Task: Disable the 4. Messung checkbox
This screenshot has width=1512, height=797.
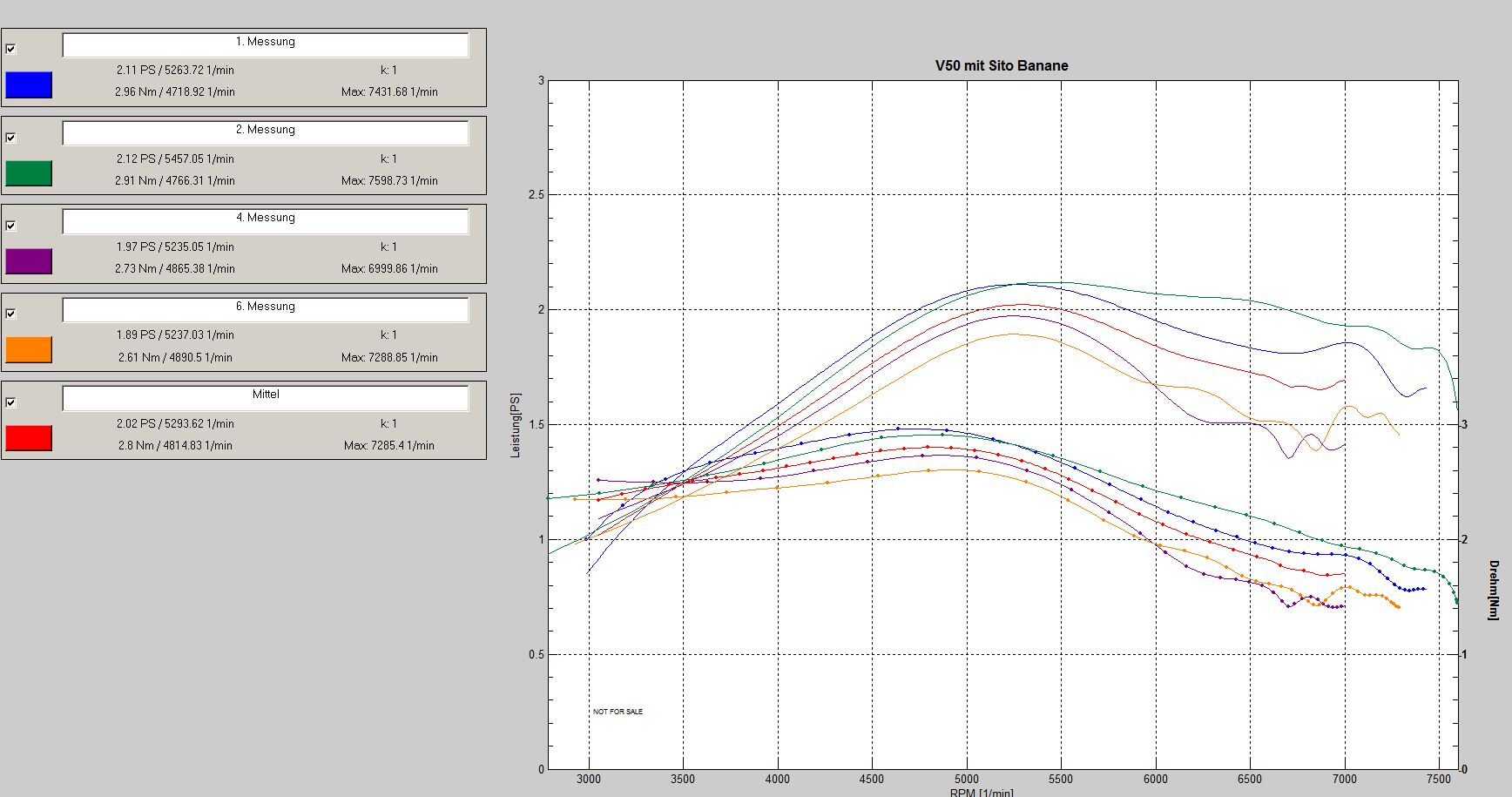Action: click(10, 226)
